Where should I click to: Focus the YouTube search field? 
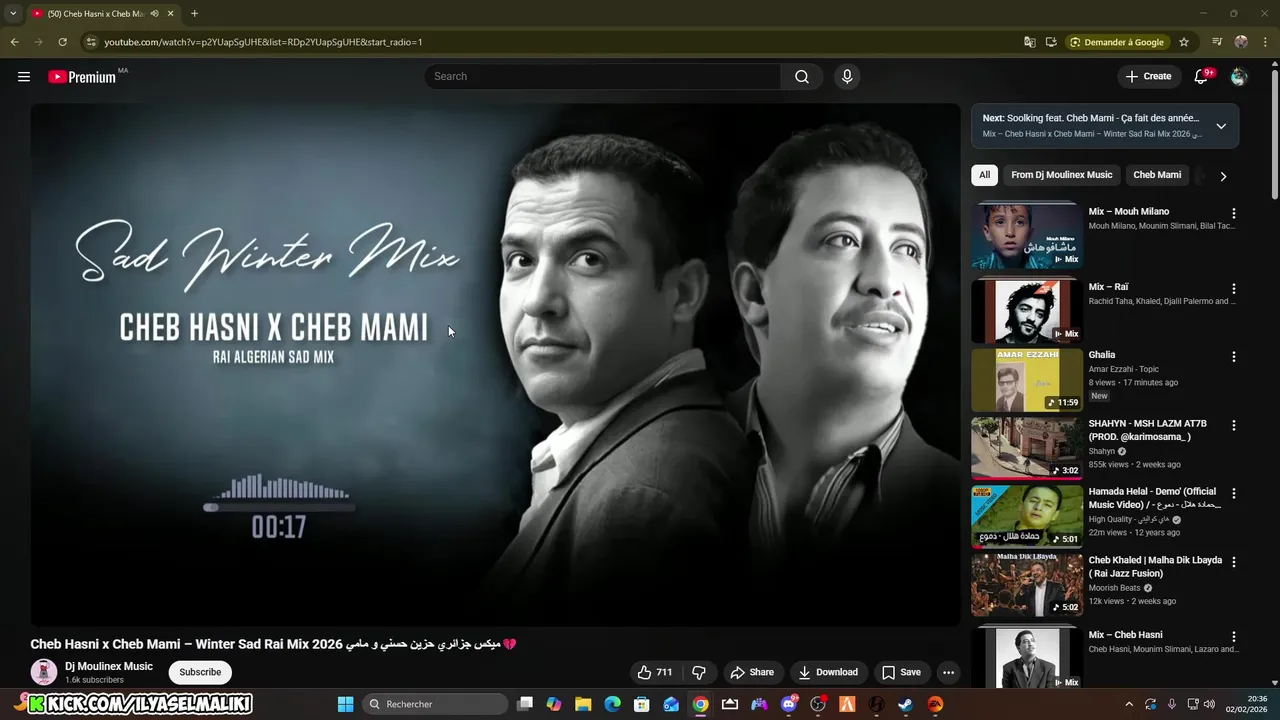[603, 76]
